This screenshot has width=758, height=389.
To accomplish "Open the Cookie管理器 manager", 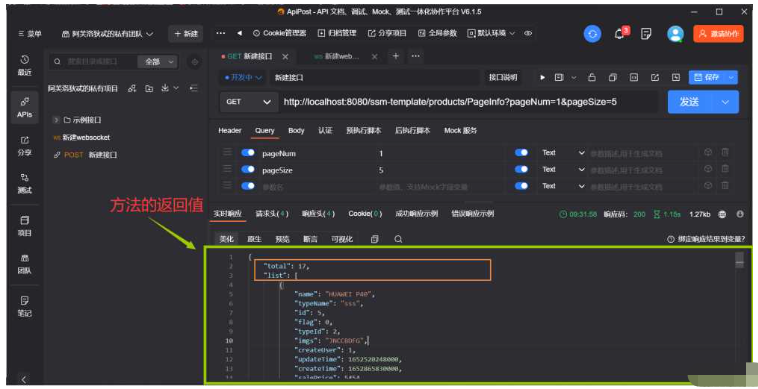I will (x=280, y=33).
